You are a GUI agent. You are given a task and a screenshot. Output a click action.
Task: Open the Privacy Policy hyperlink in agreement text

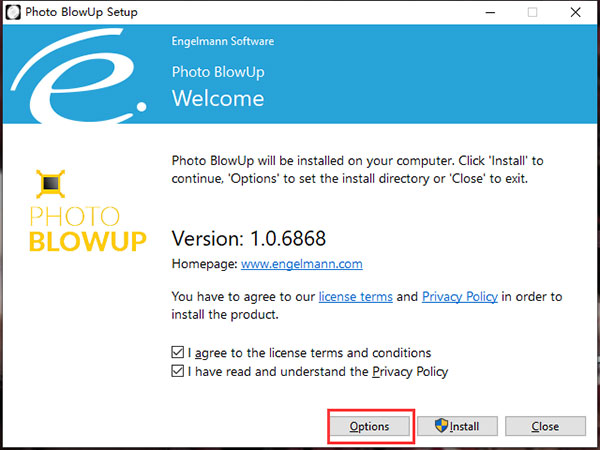point(459,297)
